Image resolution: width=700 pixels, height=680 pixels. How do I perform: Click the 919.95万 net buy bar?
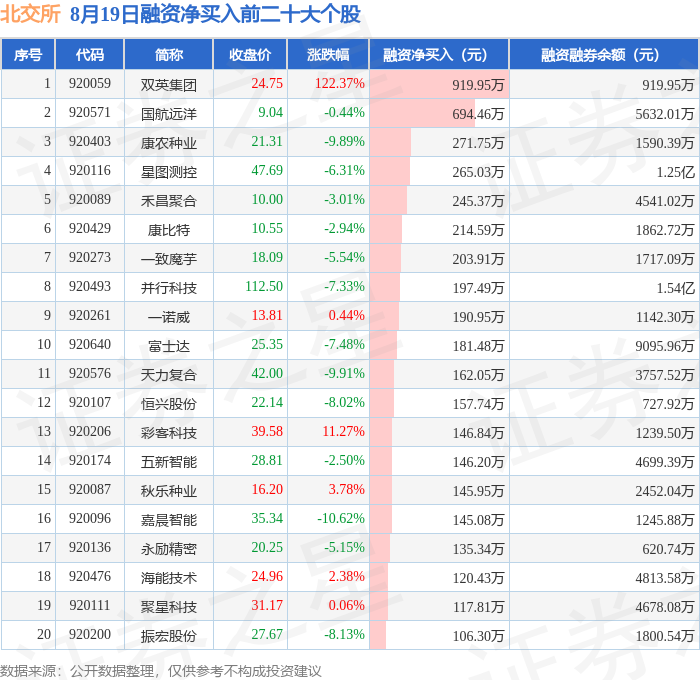click(x=439, y=84)
